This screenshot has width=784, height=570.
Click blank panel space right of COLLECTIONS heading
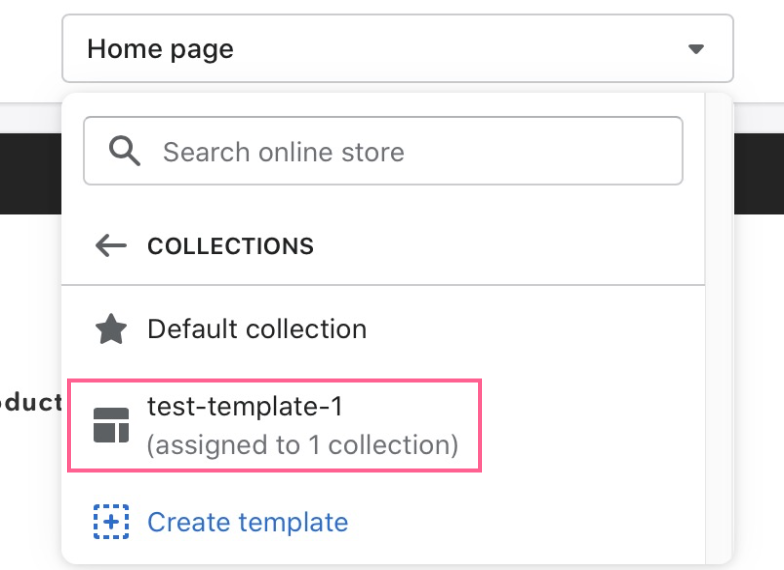508,246
